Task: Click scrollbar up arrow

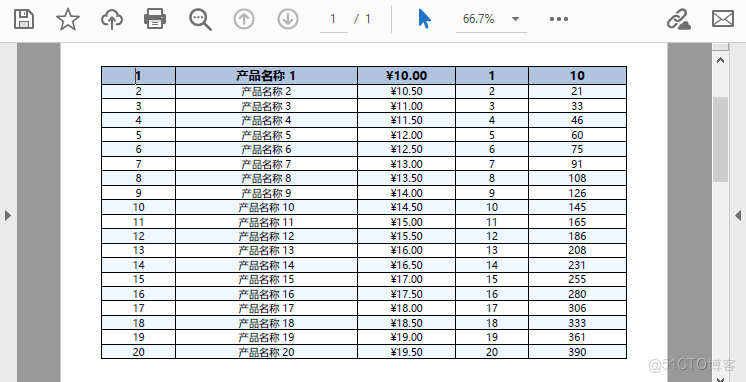Action: click(720, 60)
